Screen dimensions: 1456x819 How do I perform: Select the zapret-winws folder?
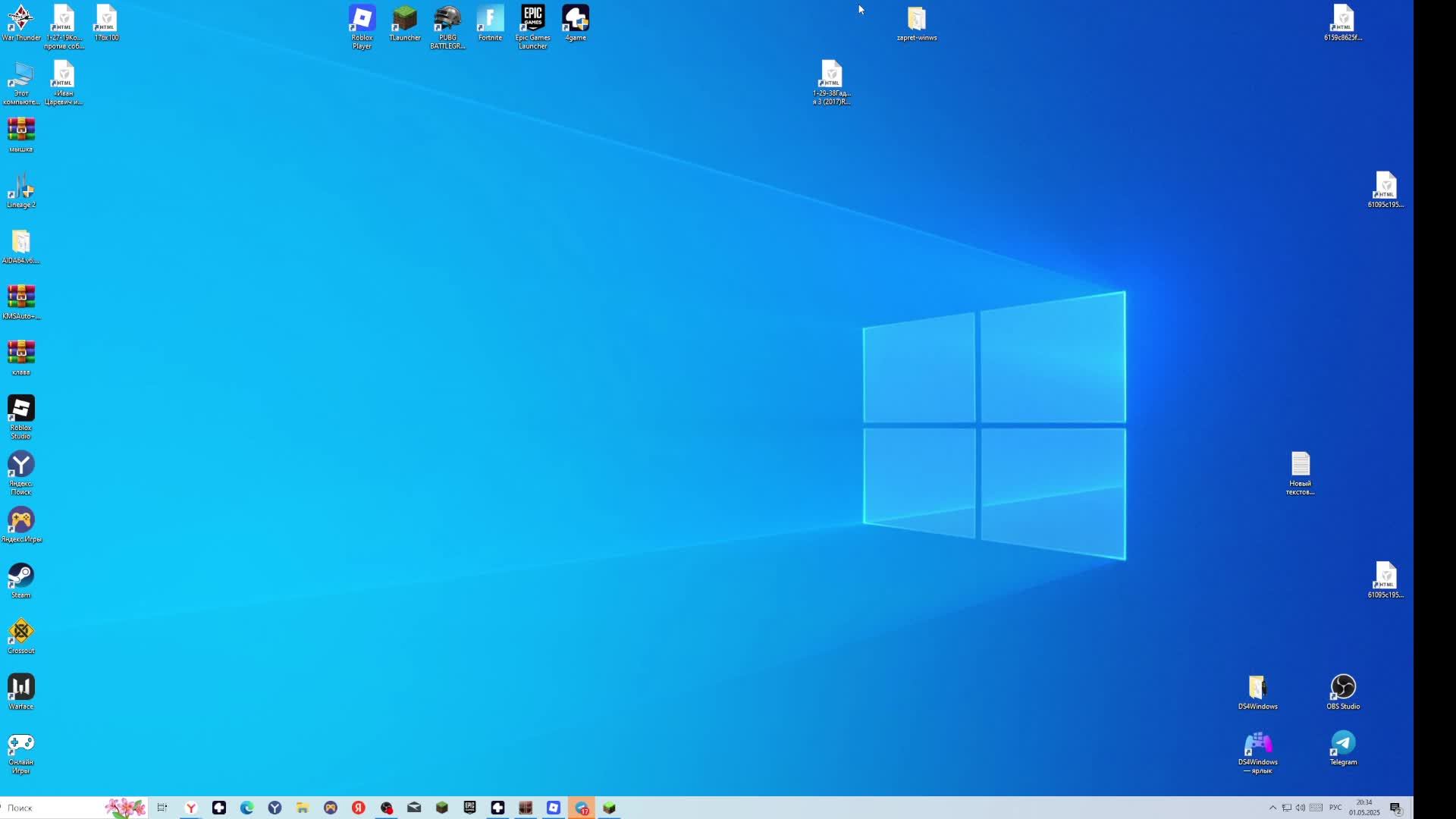pyautogui.click(x=916, y=19)
